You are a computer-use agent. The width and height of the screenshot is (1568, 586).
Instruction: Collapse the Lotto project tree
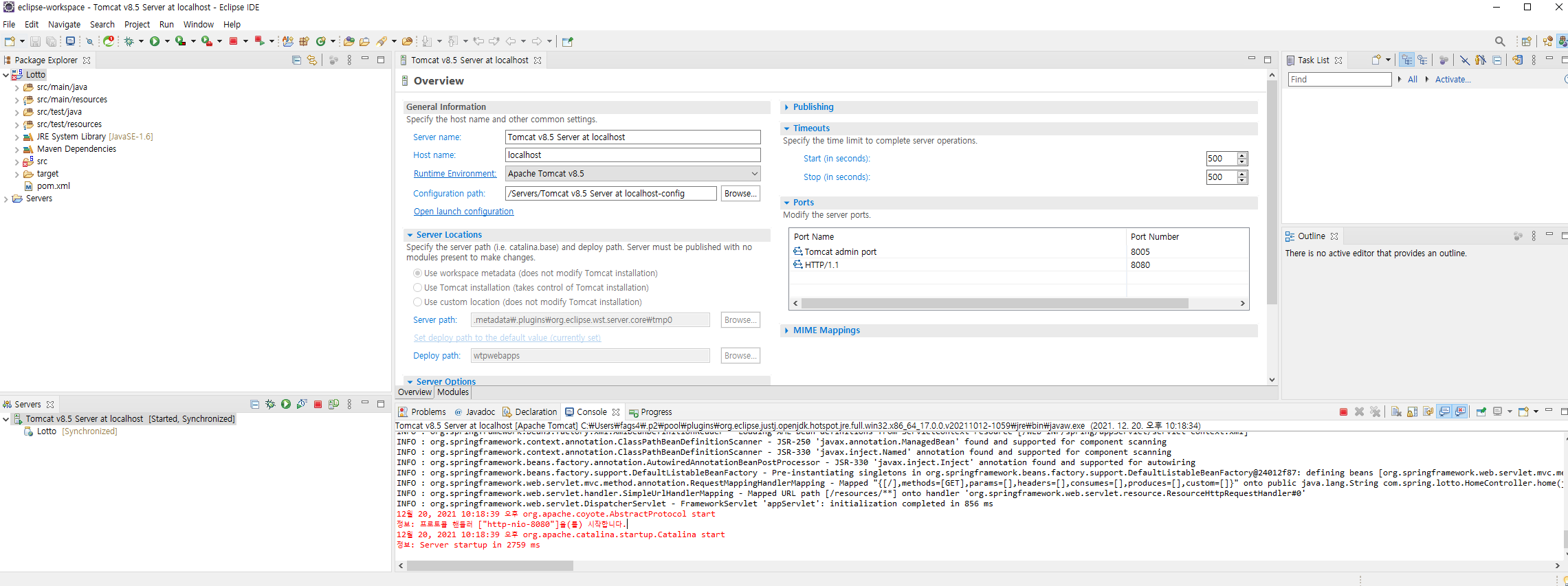(6, 75)
